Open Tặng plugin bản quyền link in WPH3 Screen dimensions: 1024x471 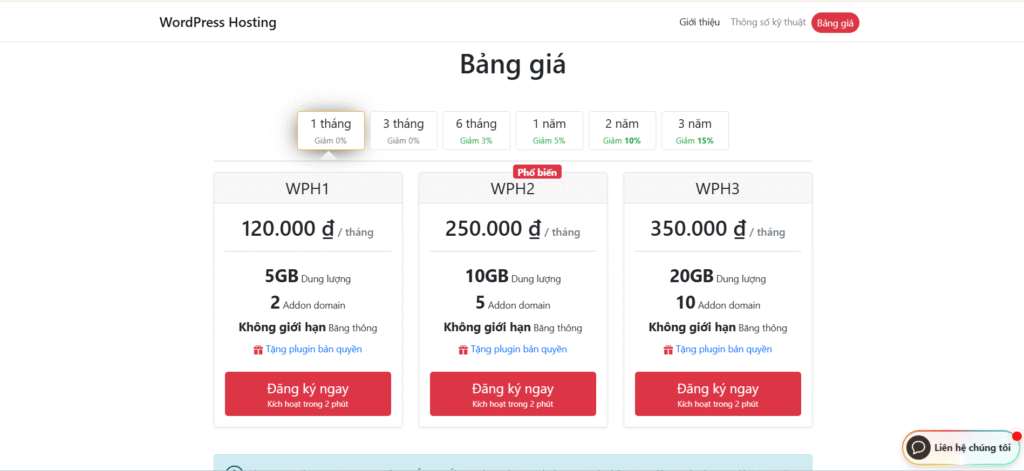(724, 350)
